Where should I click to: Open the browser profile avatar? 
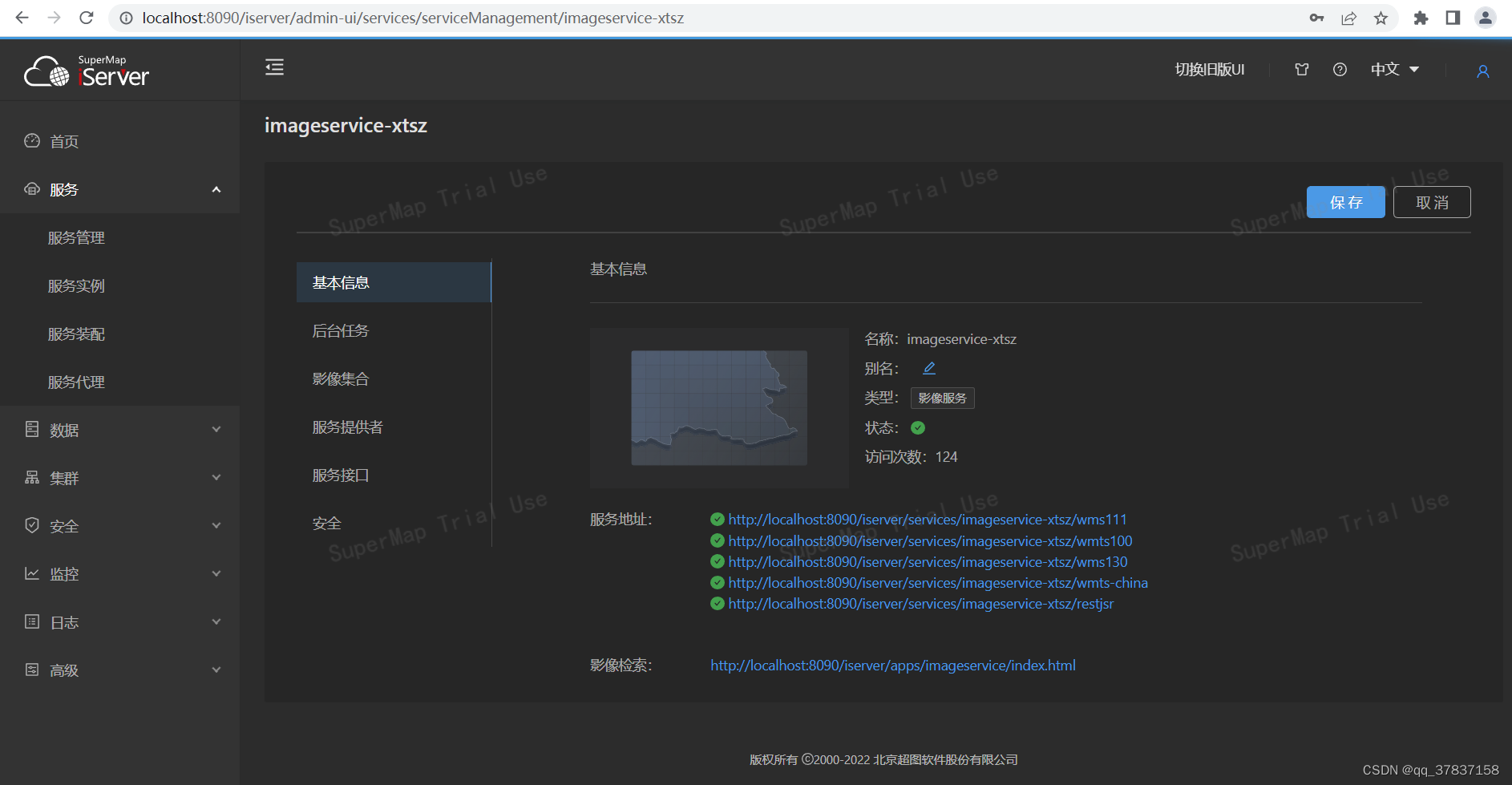point(1485,18)
